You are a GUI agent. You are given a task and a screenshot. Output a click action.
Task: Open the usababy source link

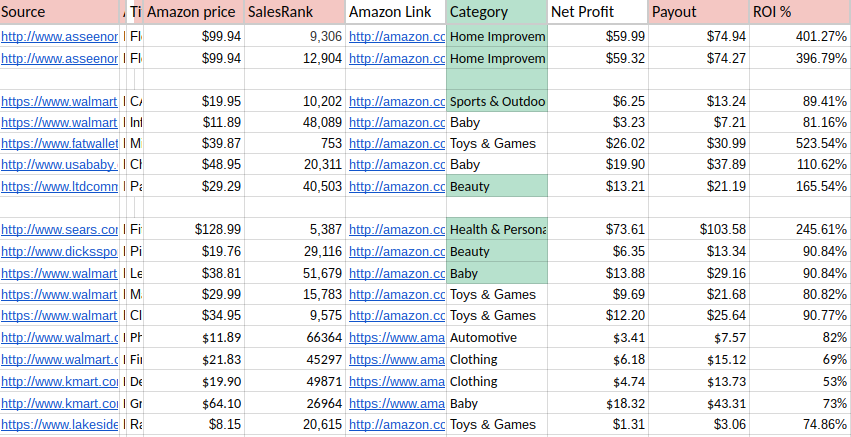coord(60,165)
